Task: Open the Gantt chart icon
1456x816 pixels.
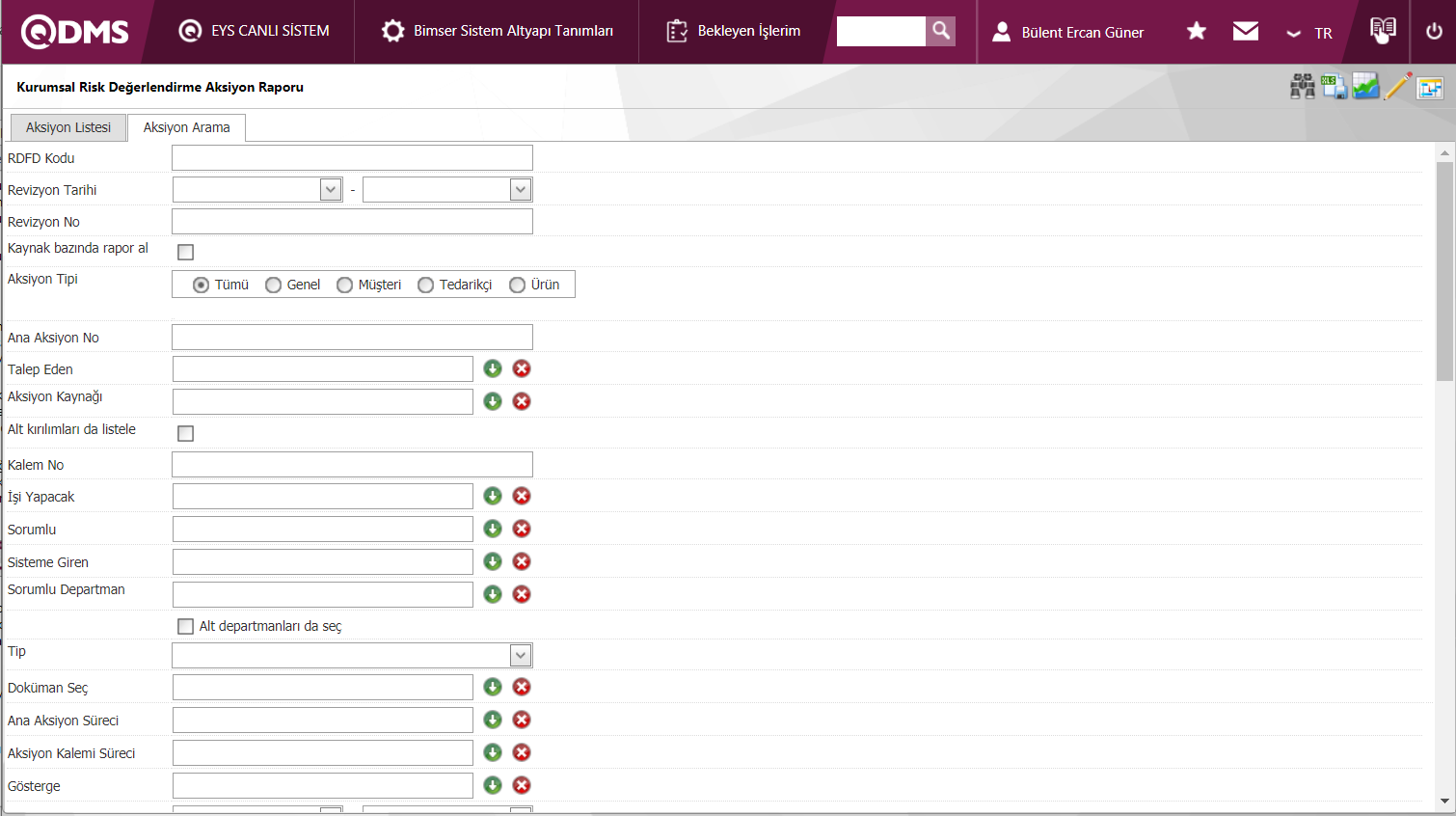Action: [1430, 88]
